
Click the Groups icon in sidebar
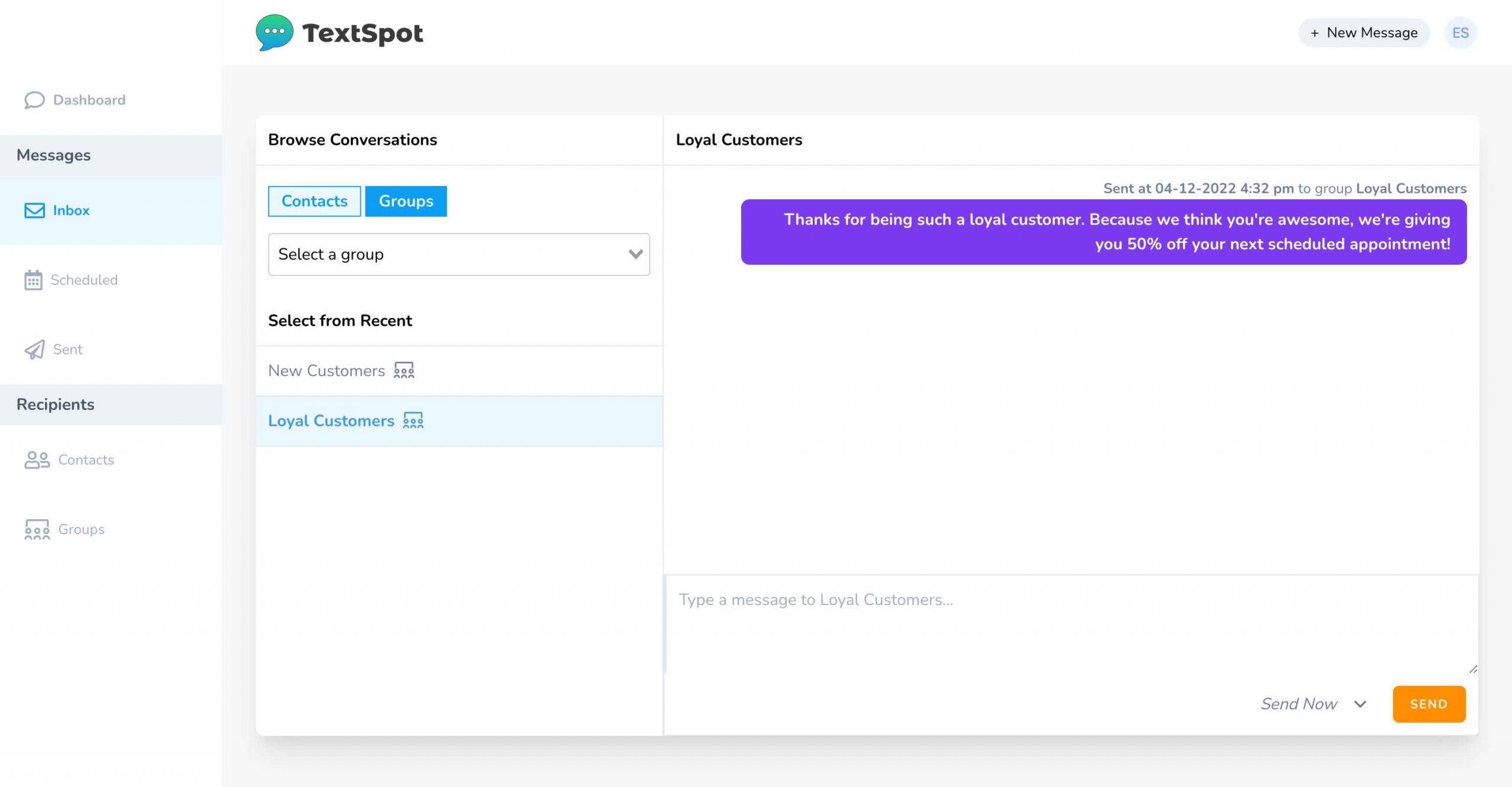coord(37,529)
